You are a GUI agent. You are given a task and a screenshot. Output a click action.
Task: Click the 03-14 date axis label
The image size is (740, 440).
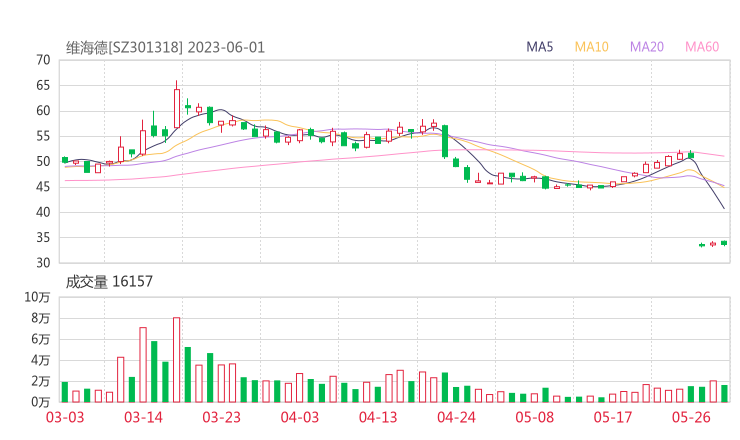(x=143, y=417)
